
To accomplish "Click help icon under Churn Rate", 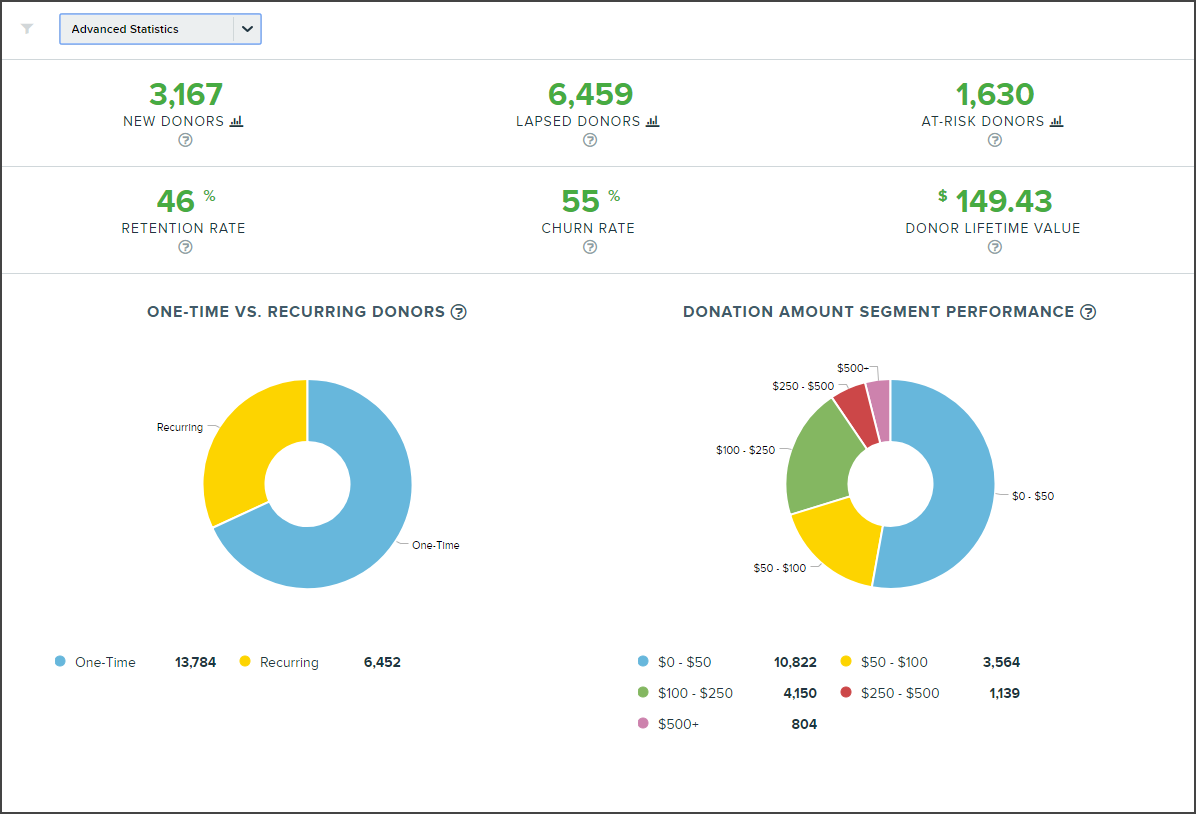I will [x=590, y=247].
